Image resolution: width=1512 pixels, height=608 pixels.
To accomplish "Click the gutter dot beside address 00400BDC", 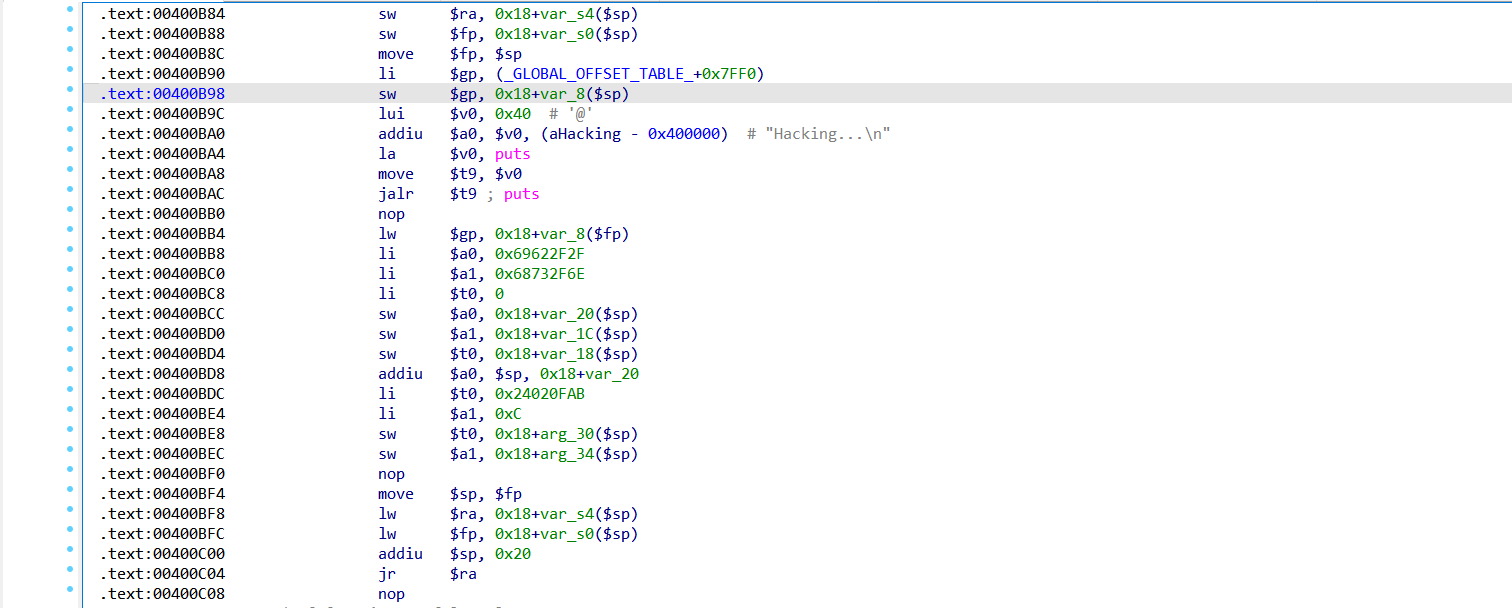I will coord(69,391).
